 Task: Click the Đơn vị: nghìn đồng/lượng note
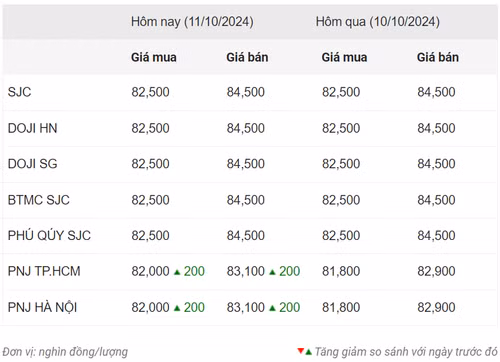click(x=65, y=352)
